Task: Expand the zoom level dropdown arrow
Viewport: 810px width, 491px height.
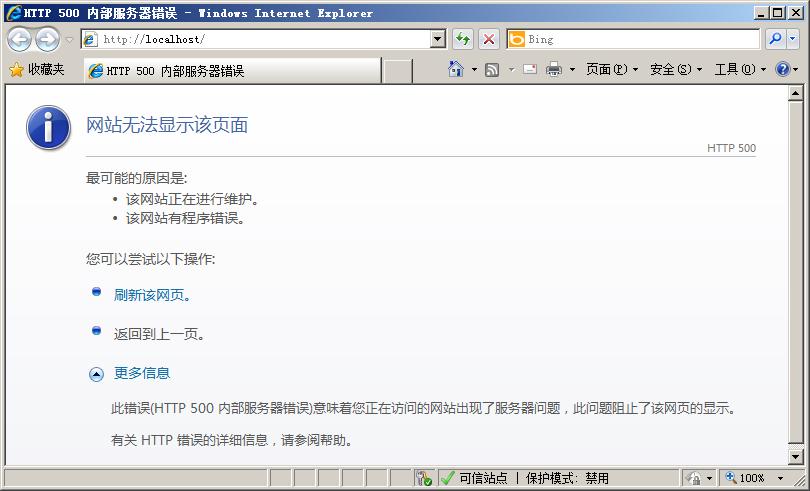Action: click(781, 478)
